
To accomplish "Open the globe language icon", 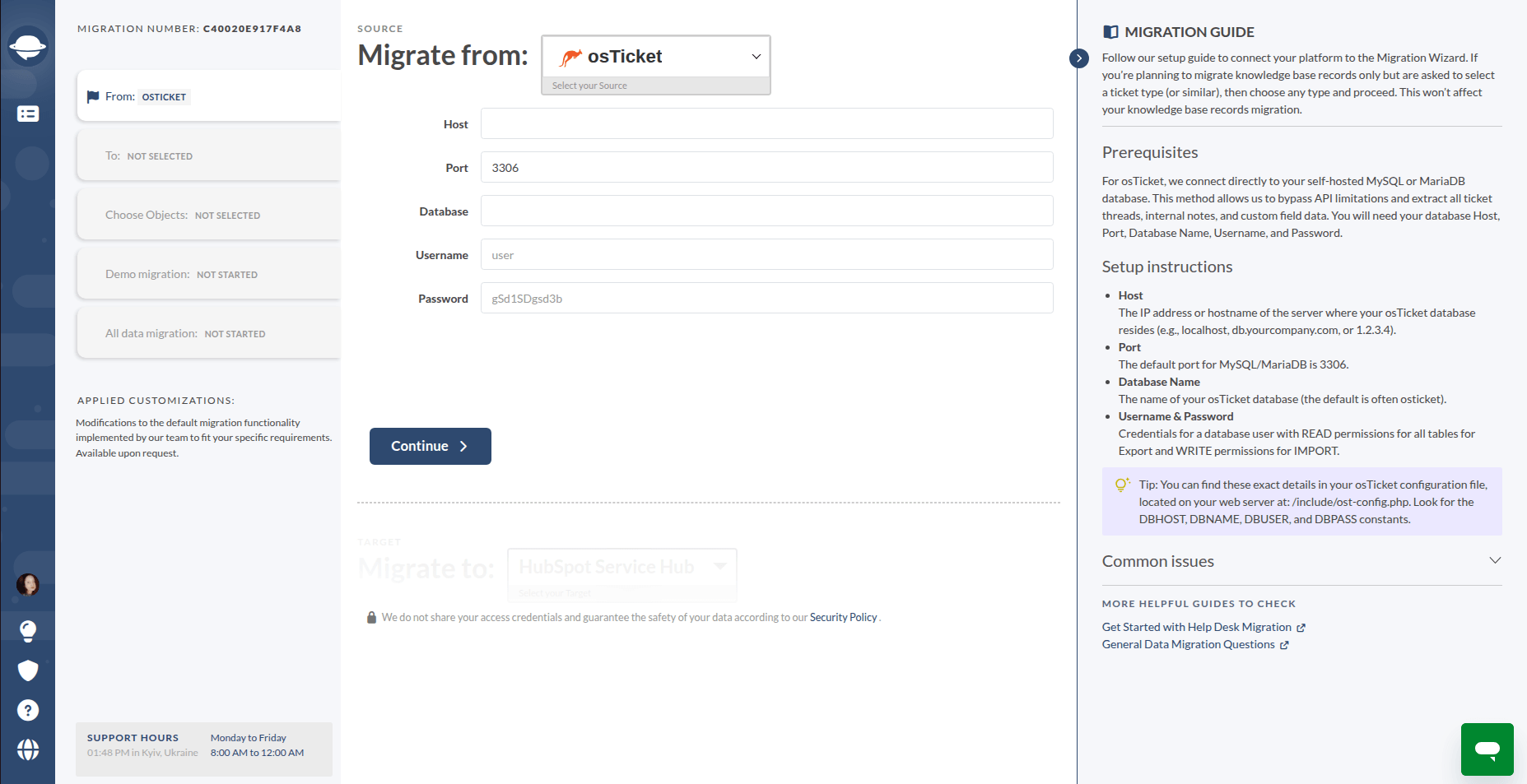I will 28,749.
